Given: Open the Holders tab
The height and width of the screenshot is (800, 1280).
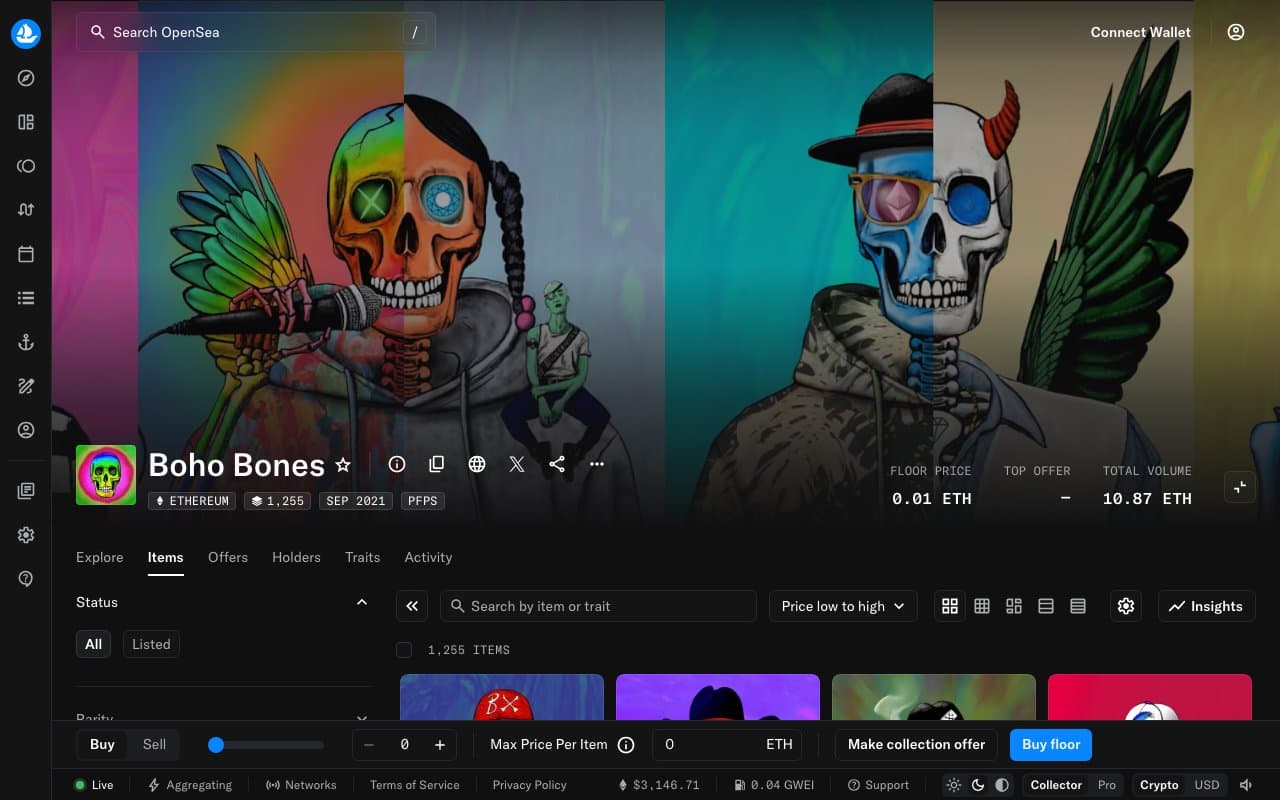Looking at the screenshot, I should 296,557.
